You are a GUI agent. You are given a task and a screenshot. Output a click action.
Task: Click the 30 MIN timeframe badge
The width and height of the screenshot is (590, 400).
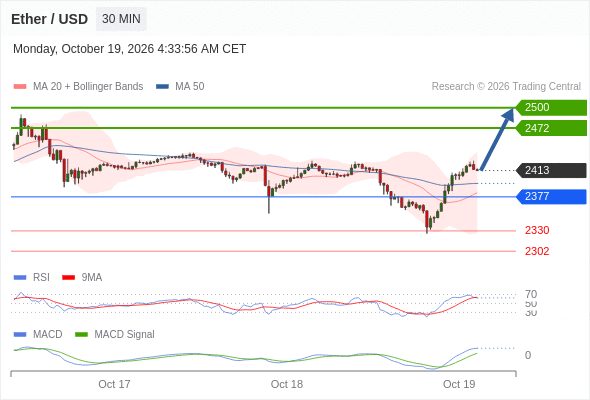(x=121, y=19)
